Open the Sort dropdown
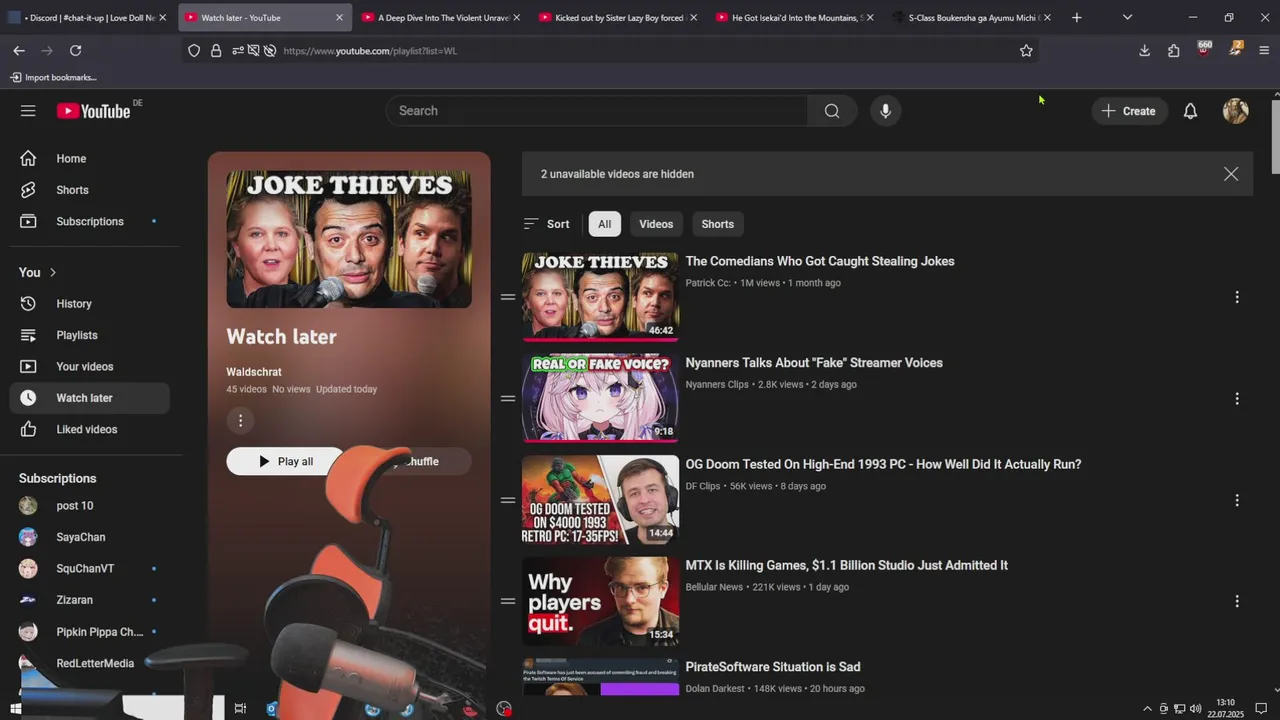The image size is (1280, 720). (x=546, y=224)
